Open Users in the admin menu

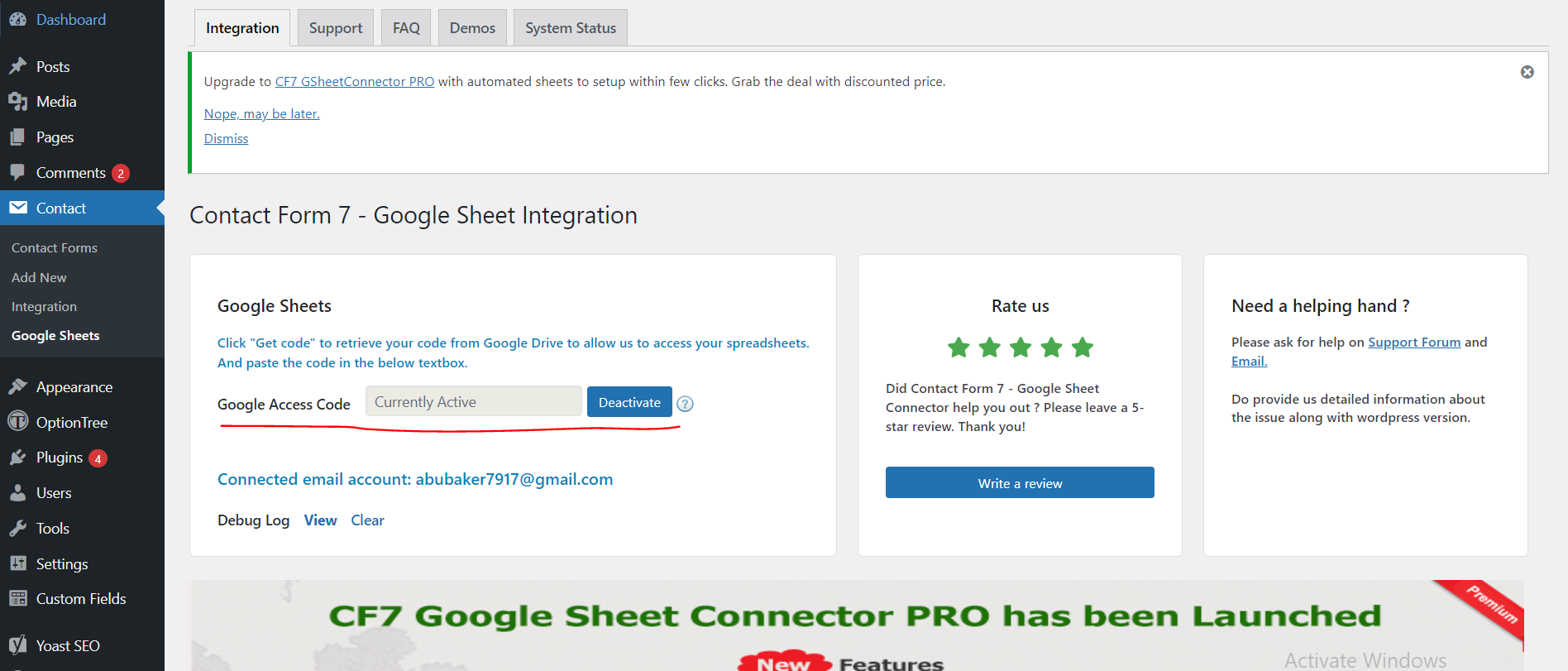54,493
